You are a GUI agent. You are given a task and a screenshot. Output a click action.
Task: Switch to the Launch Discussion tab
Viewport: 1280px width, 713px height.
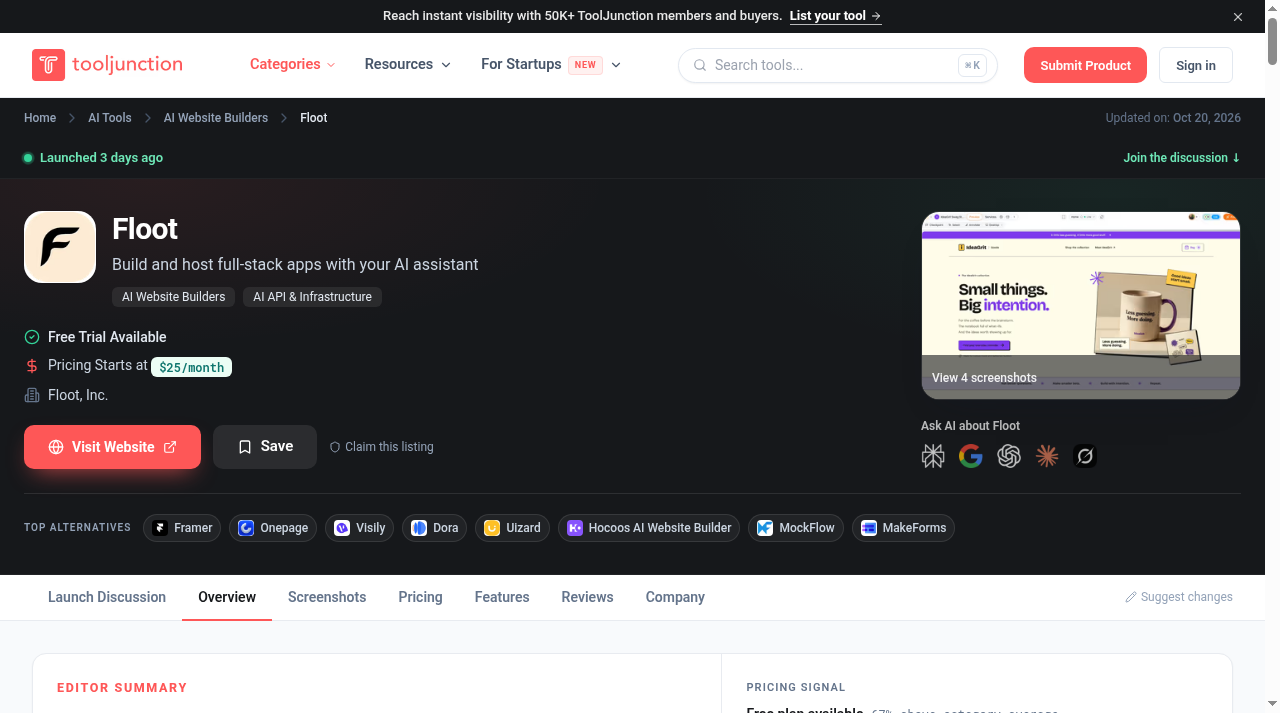[x=107, y=597]
